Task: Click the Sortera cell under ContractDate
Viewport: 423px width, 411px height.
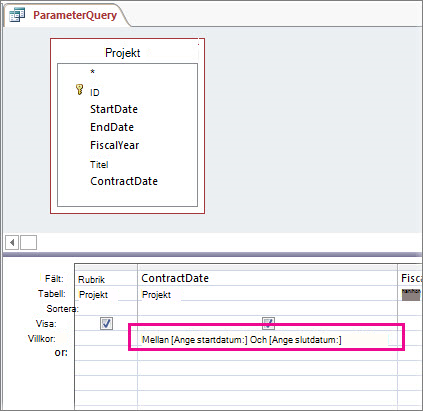Action: coord(267,309)
